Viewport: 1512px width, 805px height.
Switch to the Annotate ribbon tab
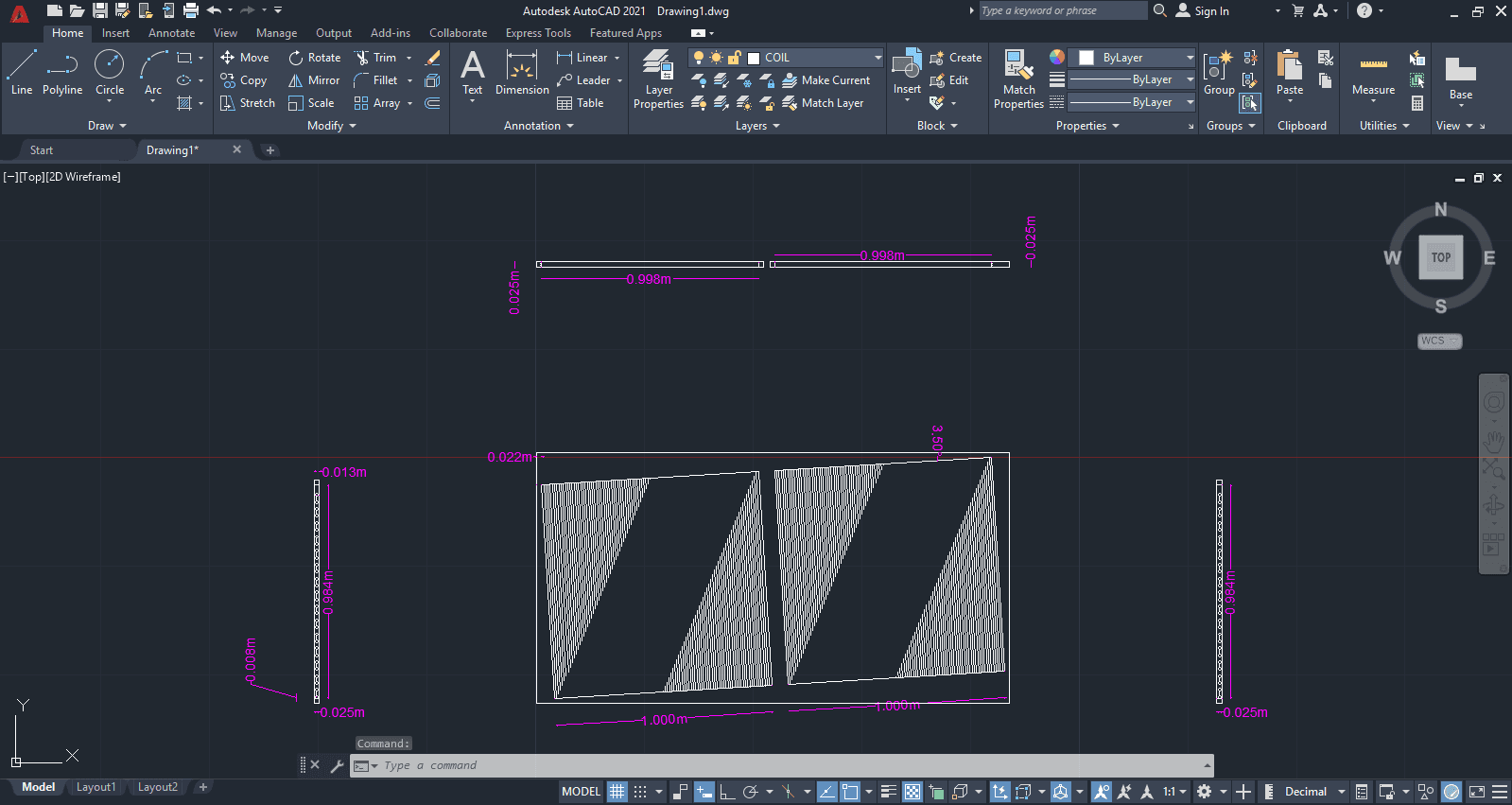[171, 33]
